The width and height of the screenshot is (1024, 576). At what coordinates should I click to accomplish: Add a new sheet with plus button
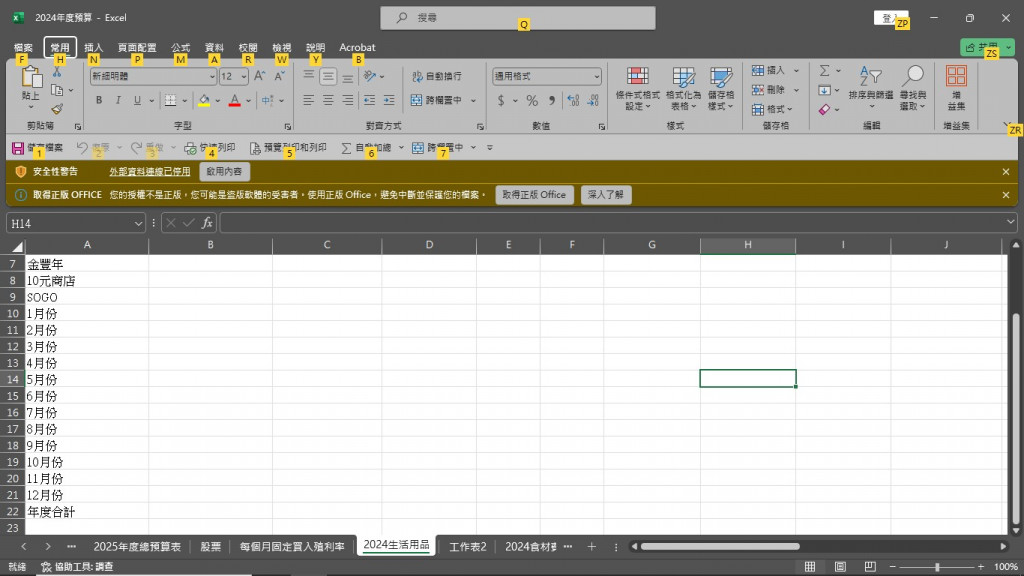[x=592, y=547]
